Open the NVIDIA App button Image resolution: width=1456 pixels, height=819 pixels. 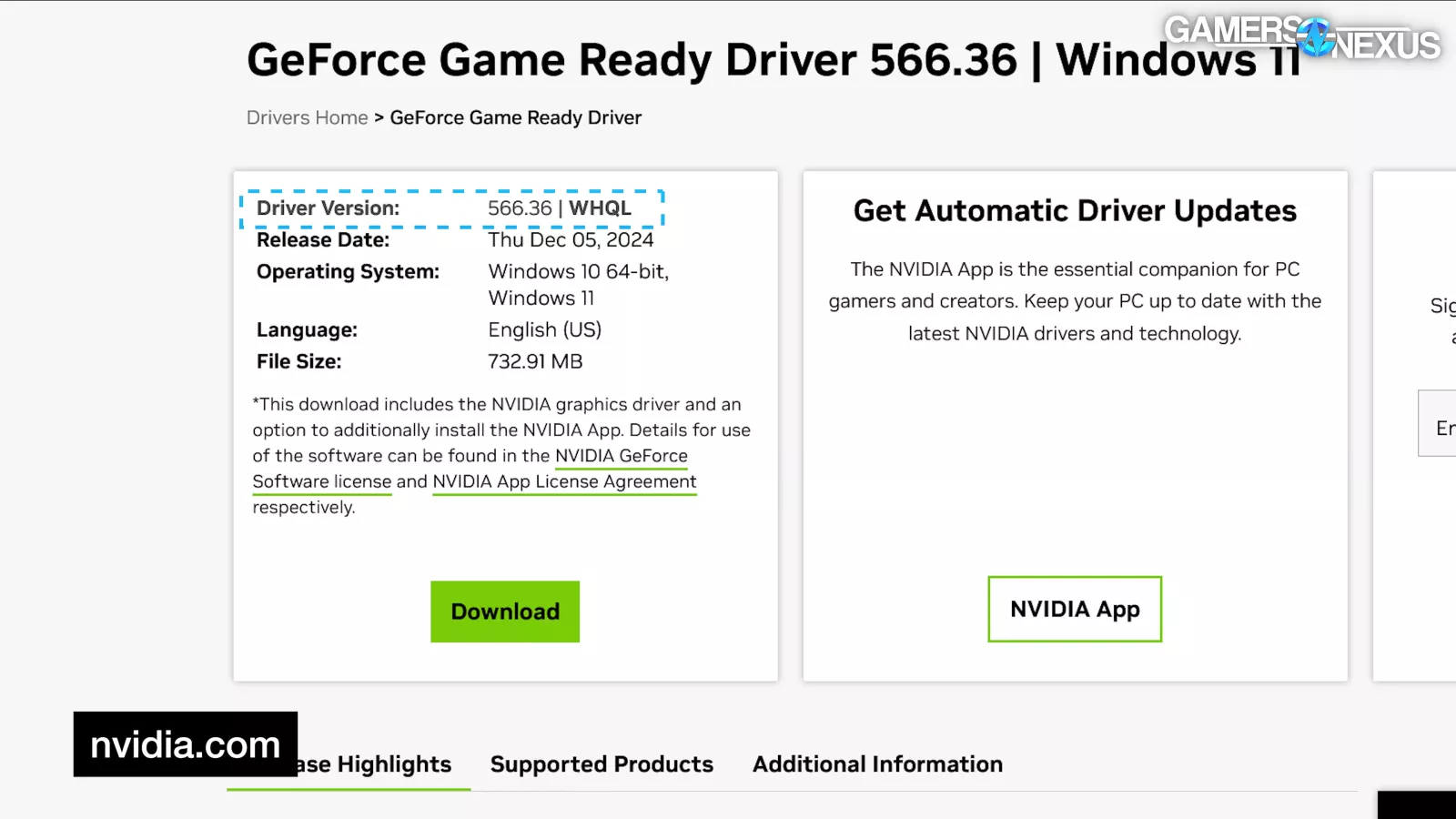[x=1075, y=609]
